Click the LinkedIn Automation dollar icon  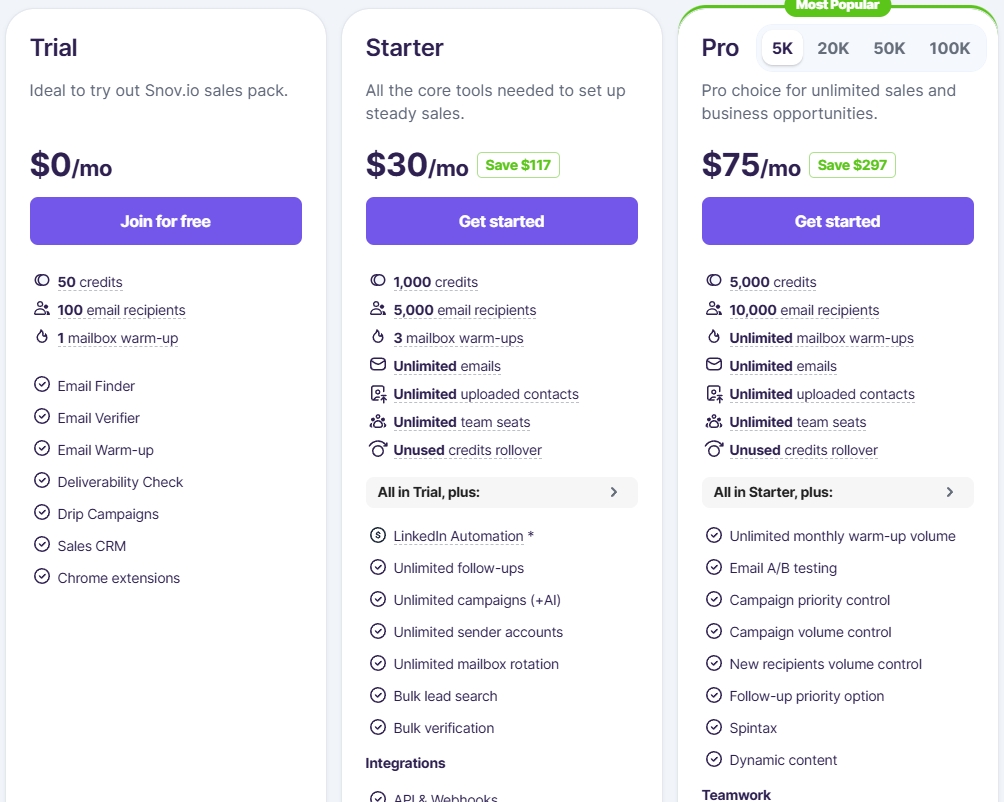tap(378, 535)
